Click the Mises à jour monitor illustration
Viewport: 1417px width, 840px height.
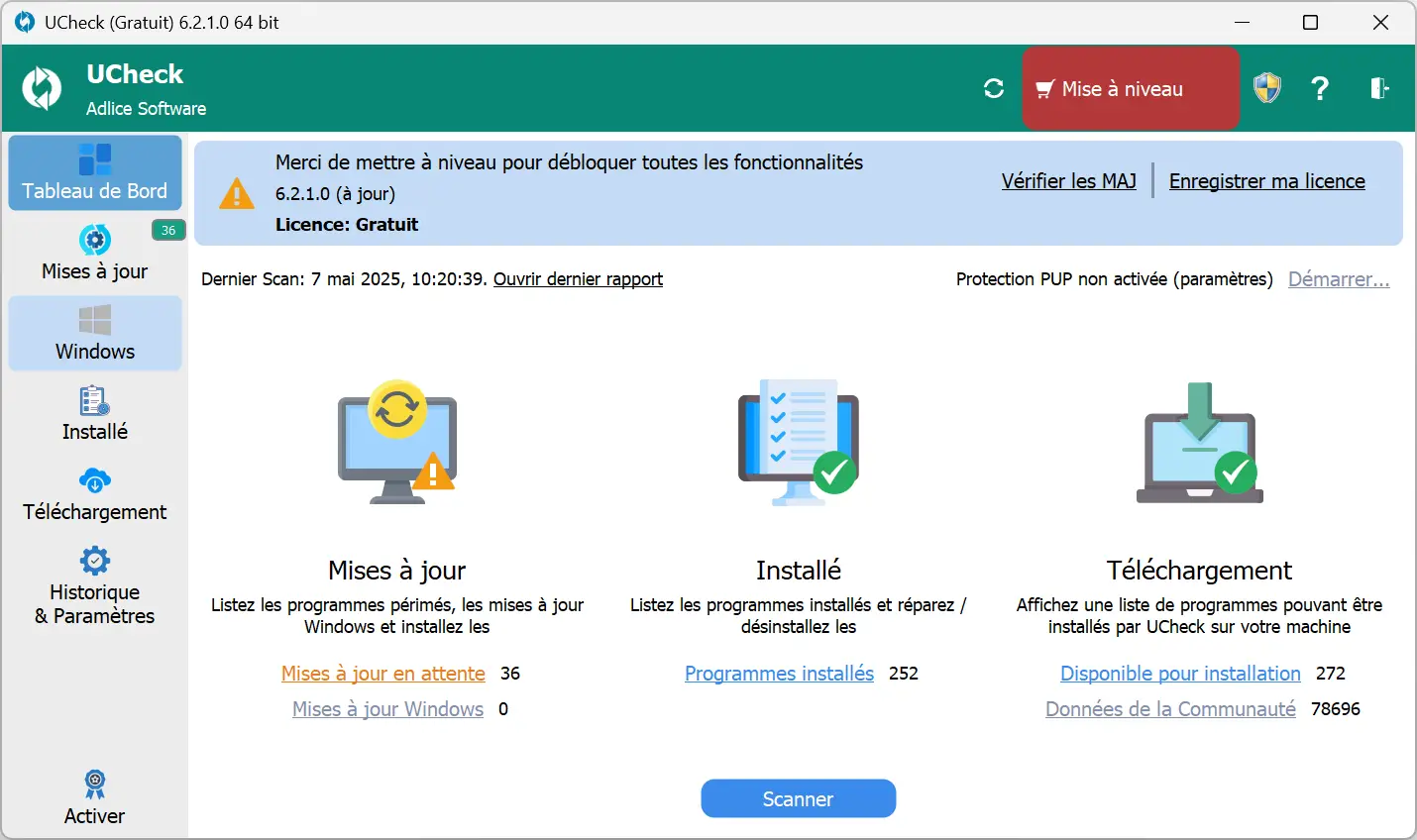[397, 442]
